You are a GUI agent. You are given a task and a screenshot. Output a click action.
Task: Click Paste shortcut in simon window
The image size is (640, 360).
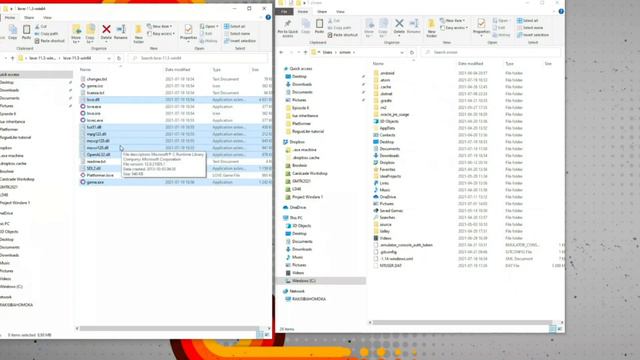[342, 35]
